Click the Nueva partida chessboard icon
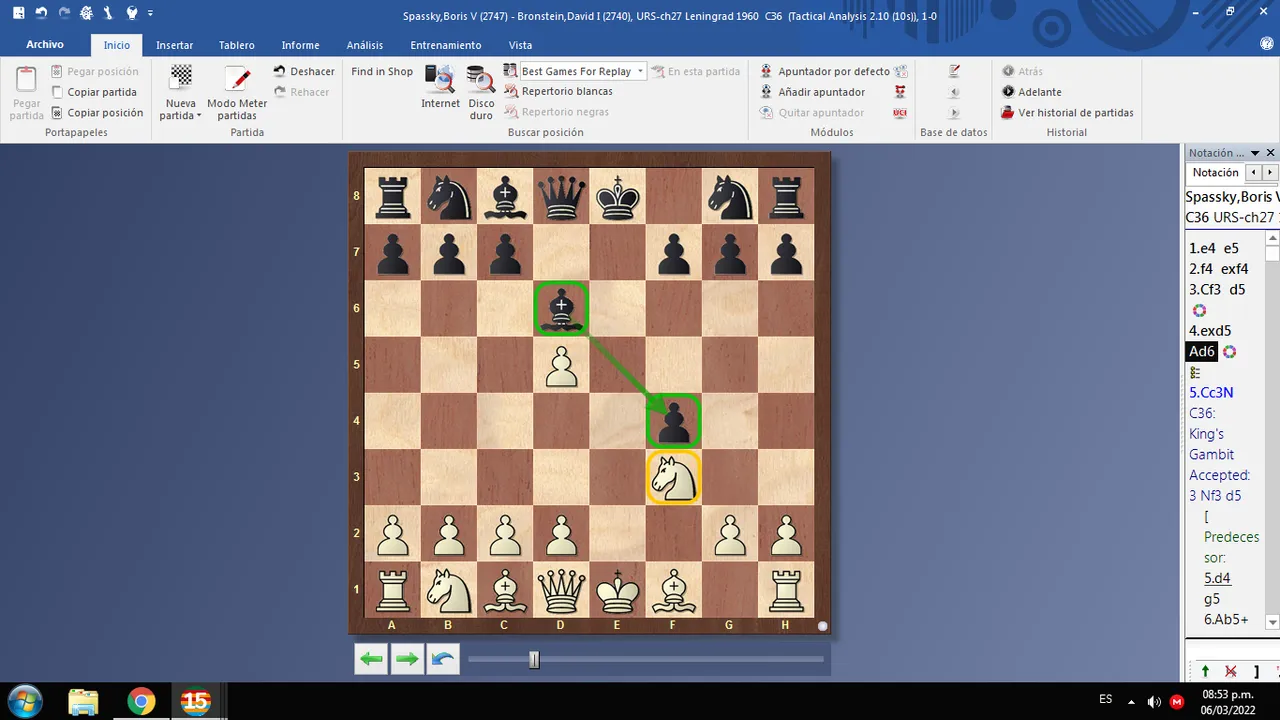The image size is (1280, 720). [181, 78]
